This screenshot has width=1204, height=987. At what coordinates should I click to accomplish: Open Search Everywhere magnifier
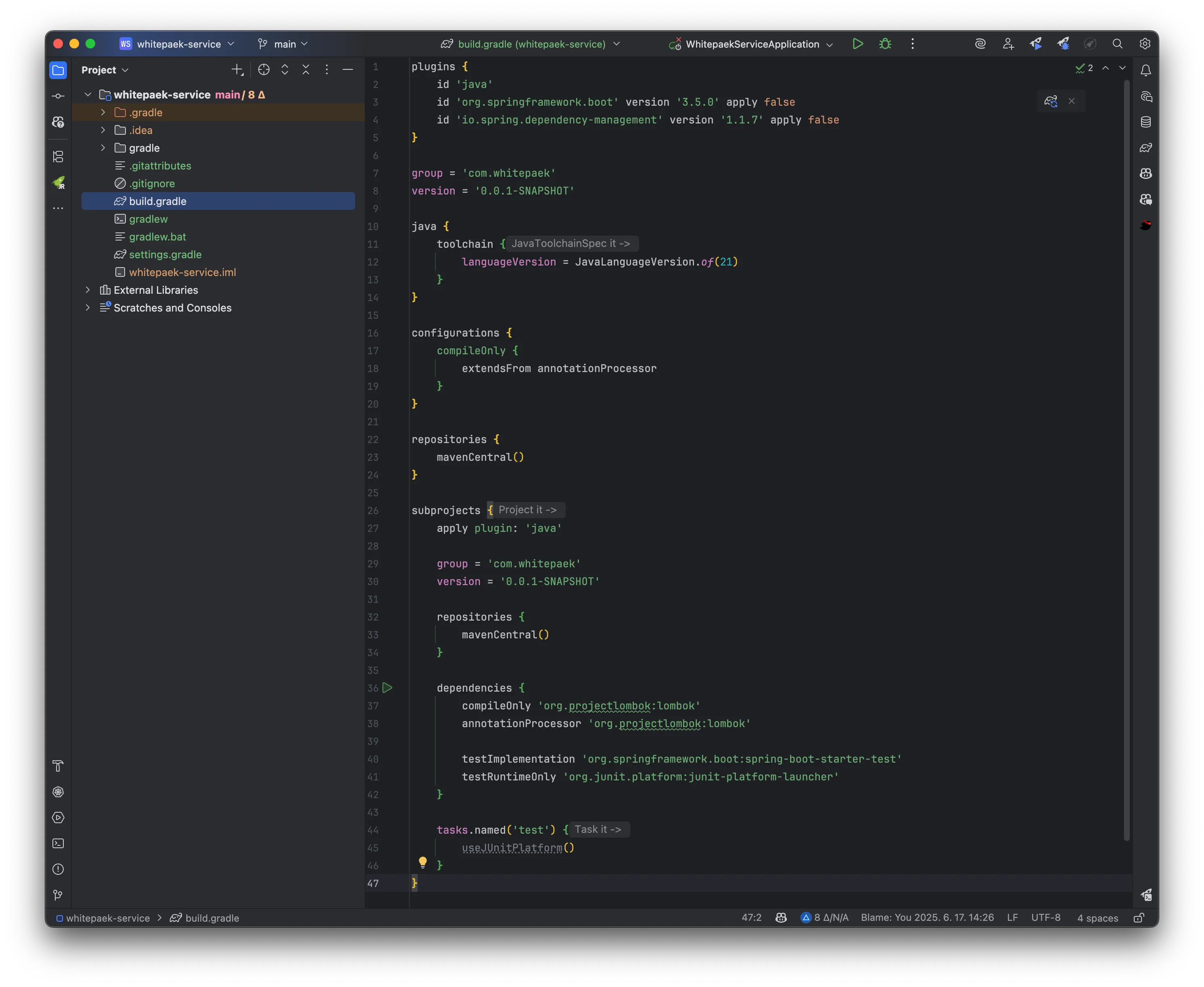[1117, 44]
